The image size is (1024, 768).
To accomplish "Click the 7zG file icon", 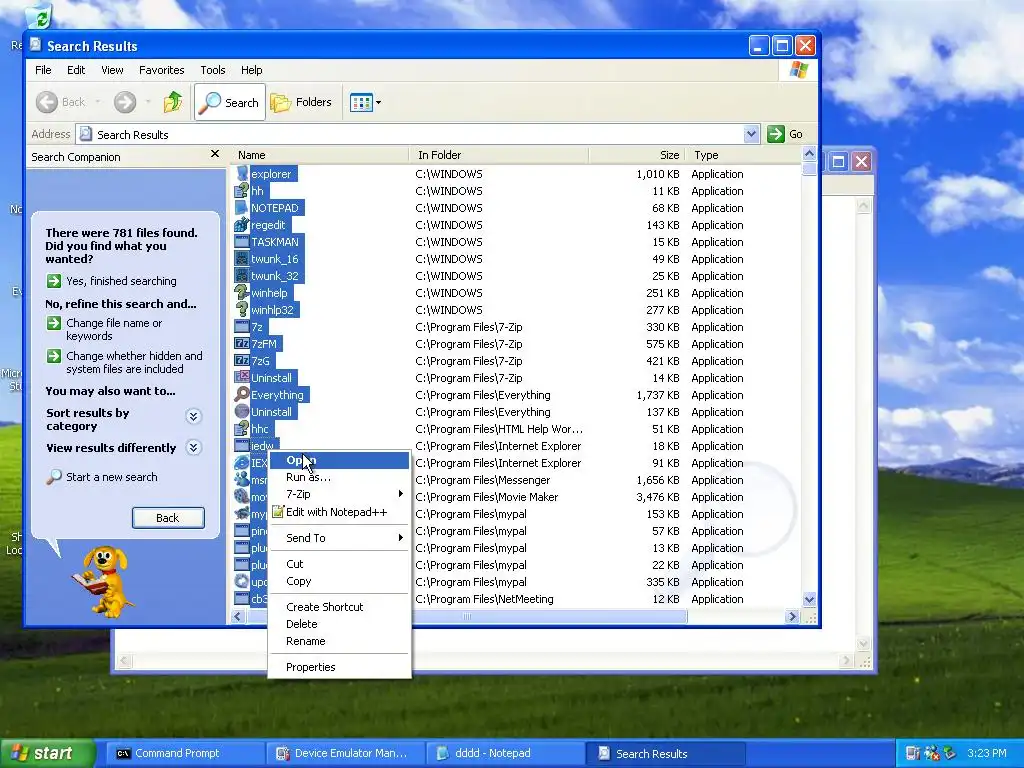I will coord(242,360).
